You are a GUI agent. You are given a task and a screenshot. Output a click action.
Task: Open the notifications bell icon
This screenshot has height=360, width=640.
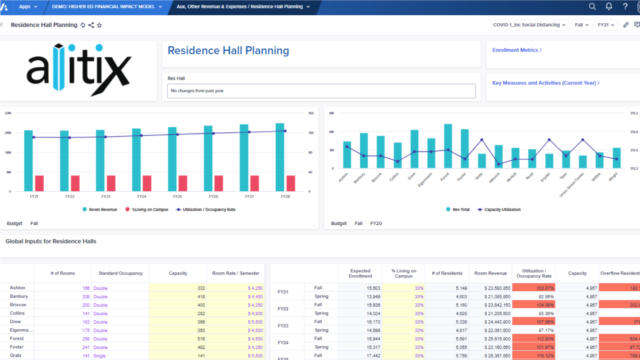click(609, 7)
